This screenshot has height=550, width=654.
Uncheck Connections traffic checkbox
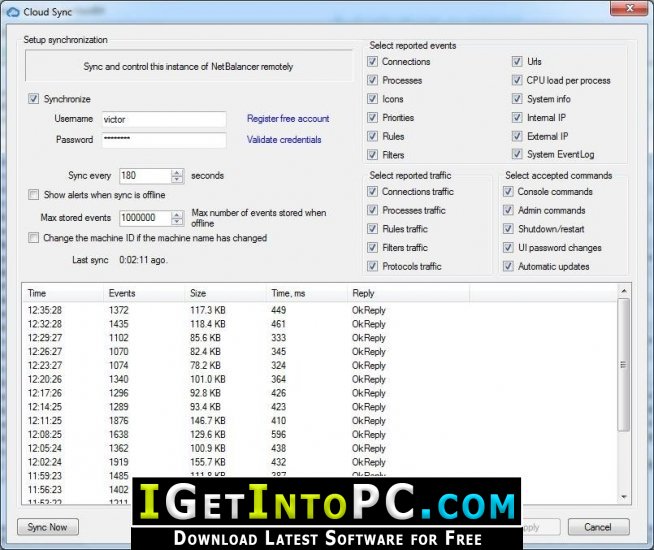(372, 191)
